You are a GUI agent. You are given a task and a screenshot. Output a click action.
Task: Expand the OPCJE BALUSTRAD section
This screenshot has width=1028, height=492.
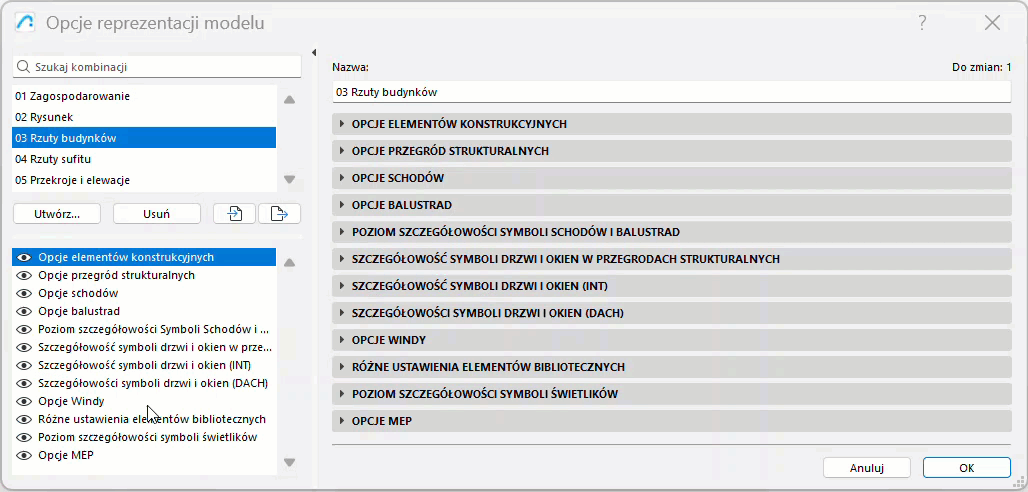pyautogui.click(x=672, y=205)
